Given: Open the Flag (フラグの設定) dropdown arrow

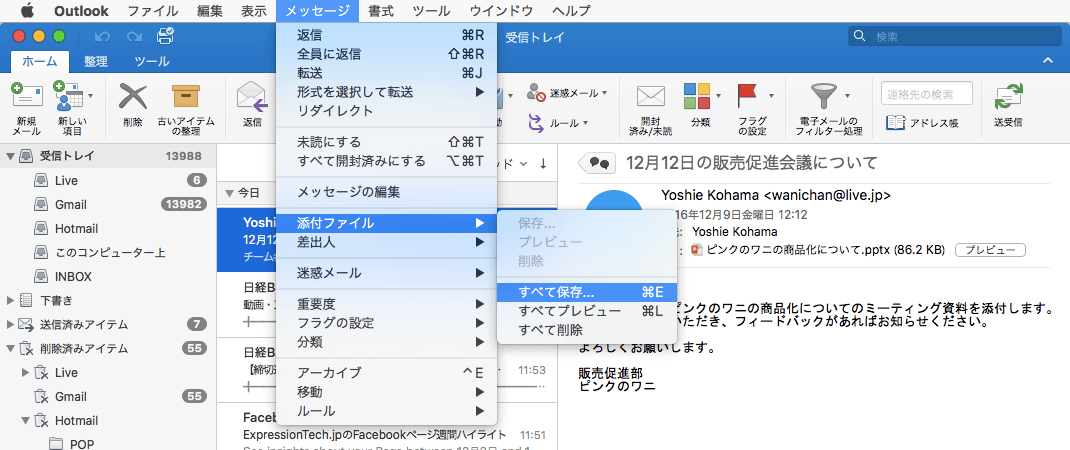Looking at the screenshot, I should [x=771, y=96].
